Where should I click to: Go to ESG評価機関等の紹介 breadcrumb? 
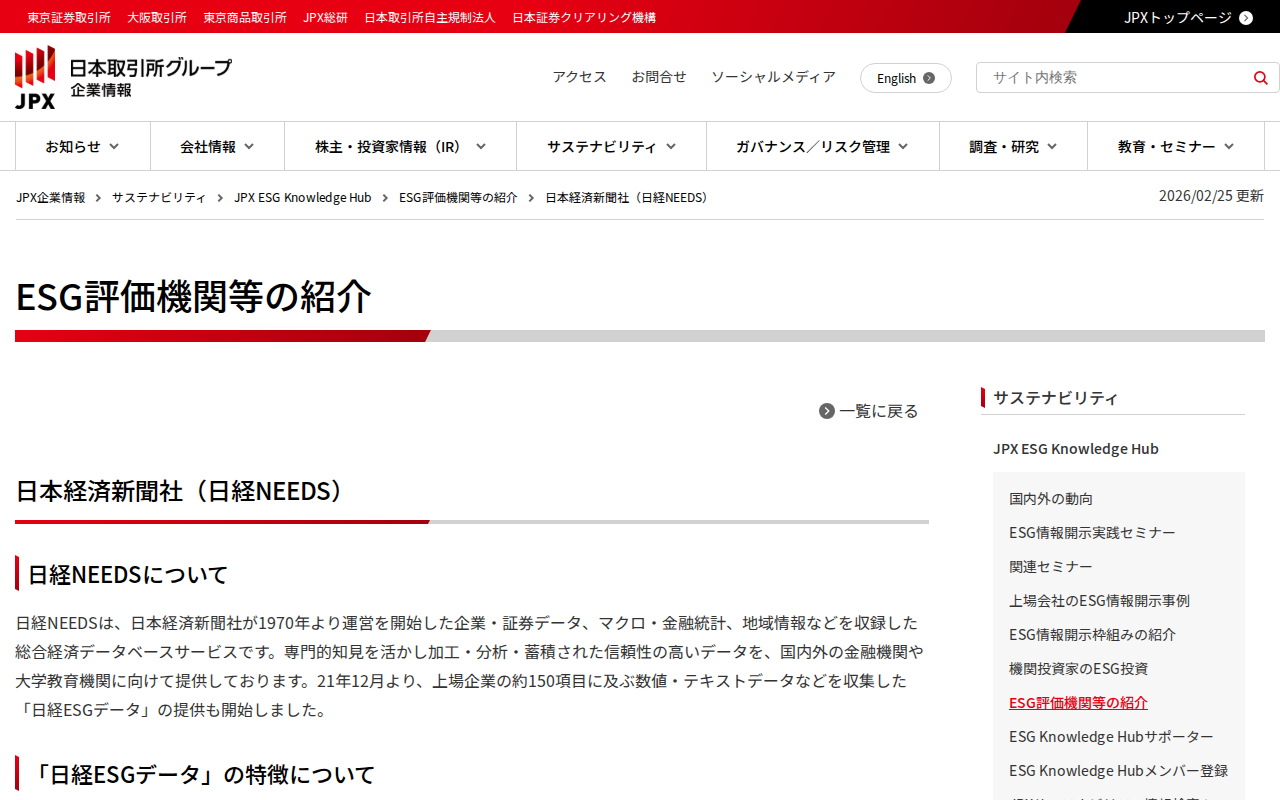[458, 198]
